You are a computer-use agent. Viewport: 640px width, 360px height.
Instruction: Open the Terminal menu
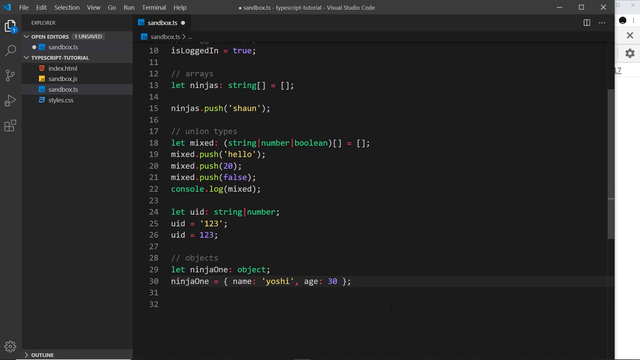[154, 7]
